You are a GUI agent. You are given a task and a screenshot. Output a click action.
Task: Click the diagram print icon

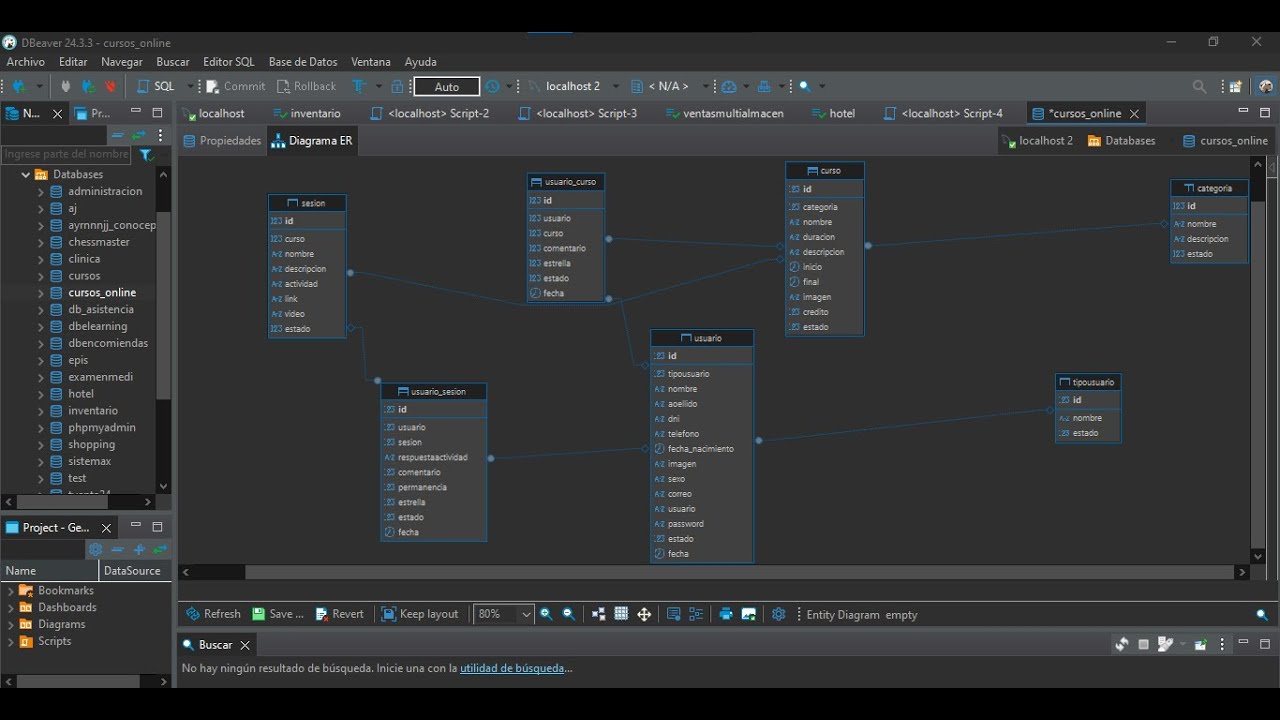point(726,614)
